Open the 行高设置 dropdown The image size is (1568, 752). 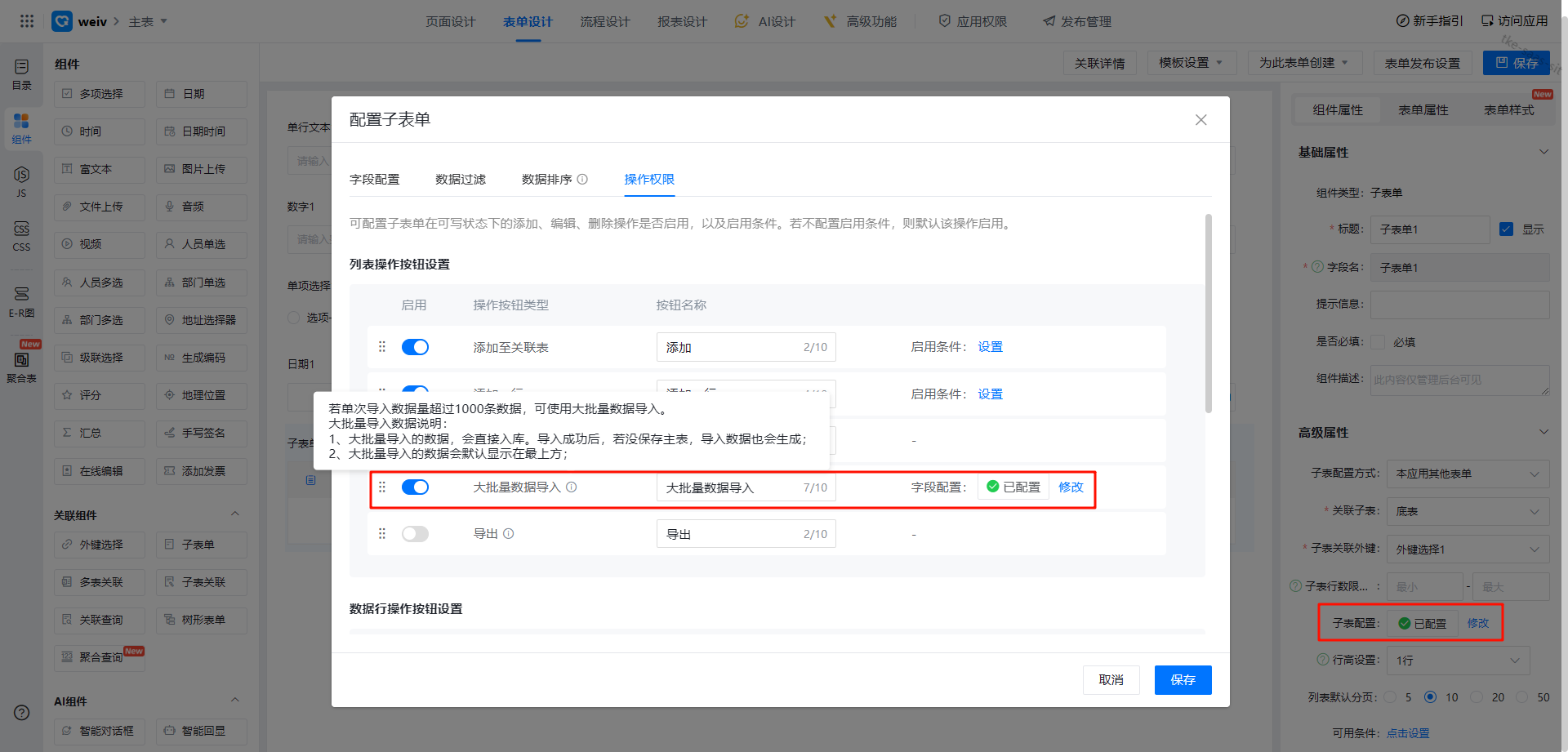click(1457, 661)
